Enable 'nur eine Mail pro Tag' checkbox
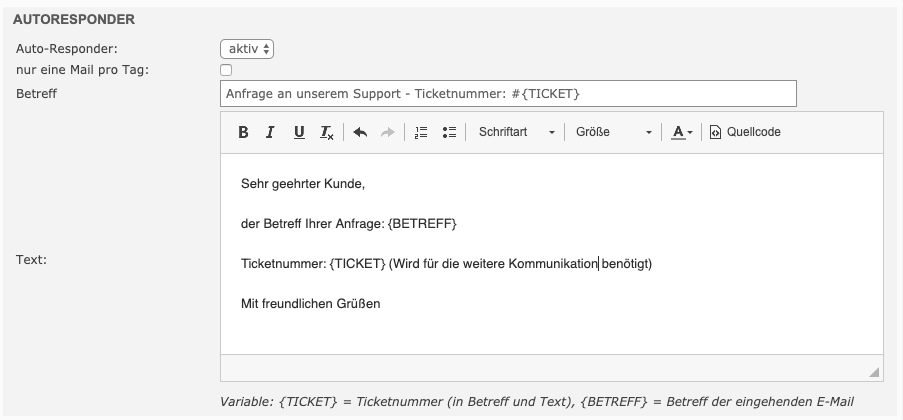903x420 pixels. point(226,70)
